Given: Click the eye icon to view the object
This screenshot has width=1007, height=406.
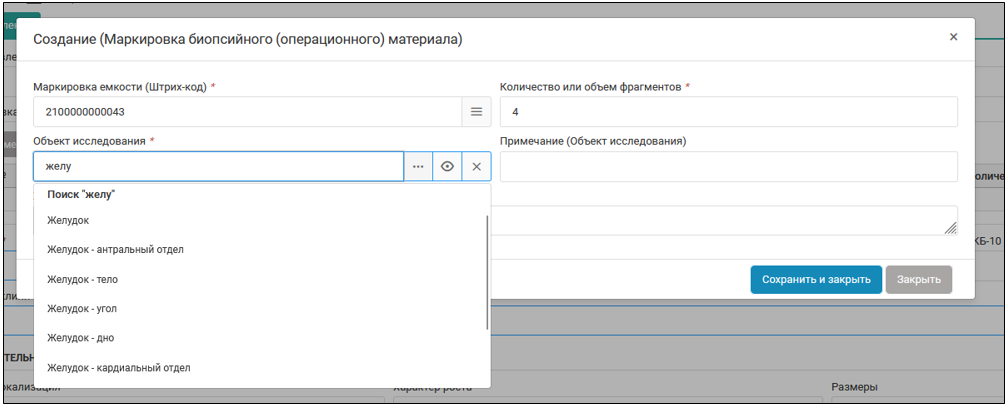Looking at the screenshot, I should (447, 167).
